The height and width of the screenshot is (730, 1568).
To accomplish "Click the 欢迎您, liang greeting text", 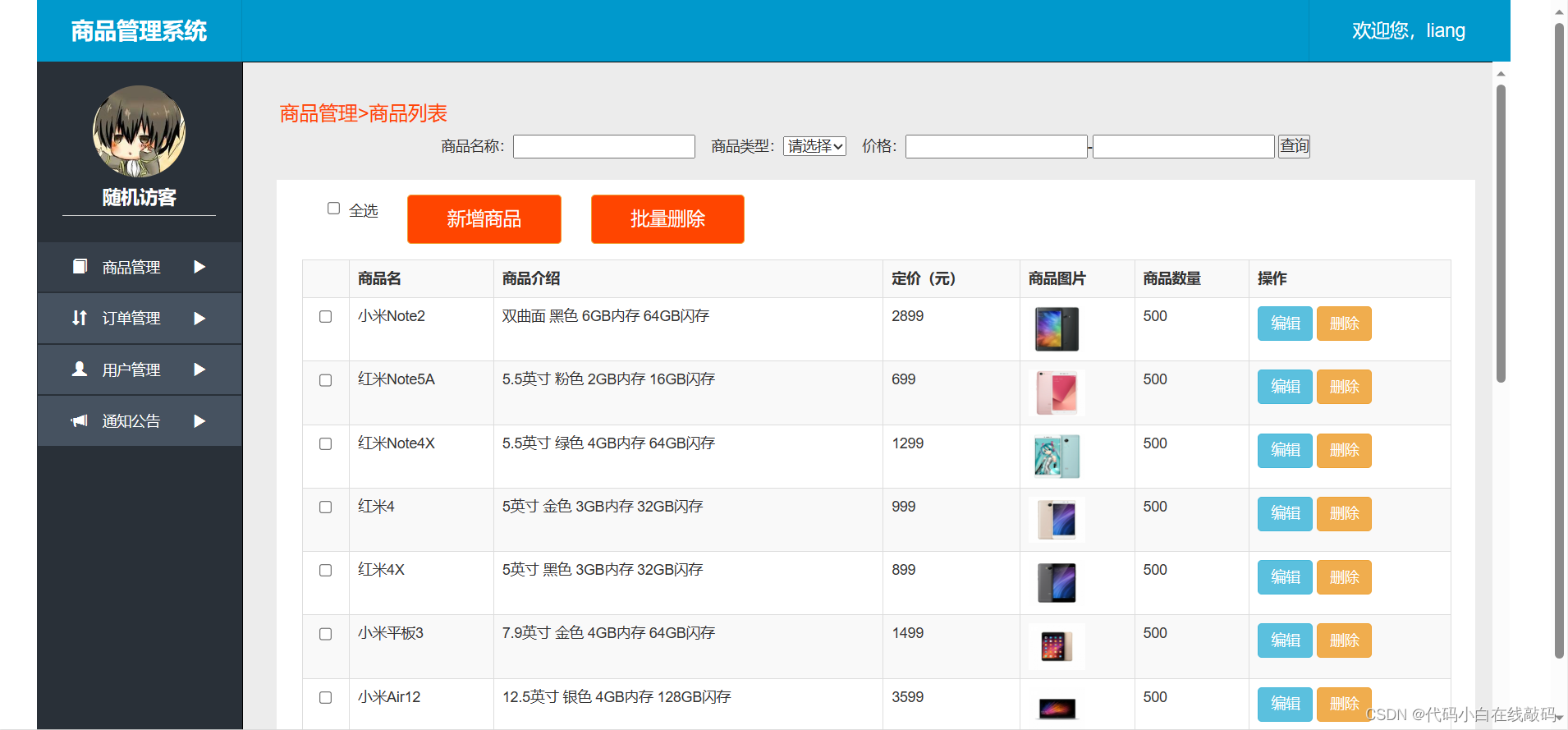I will [x=1409, y=31].
